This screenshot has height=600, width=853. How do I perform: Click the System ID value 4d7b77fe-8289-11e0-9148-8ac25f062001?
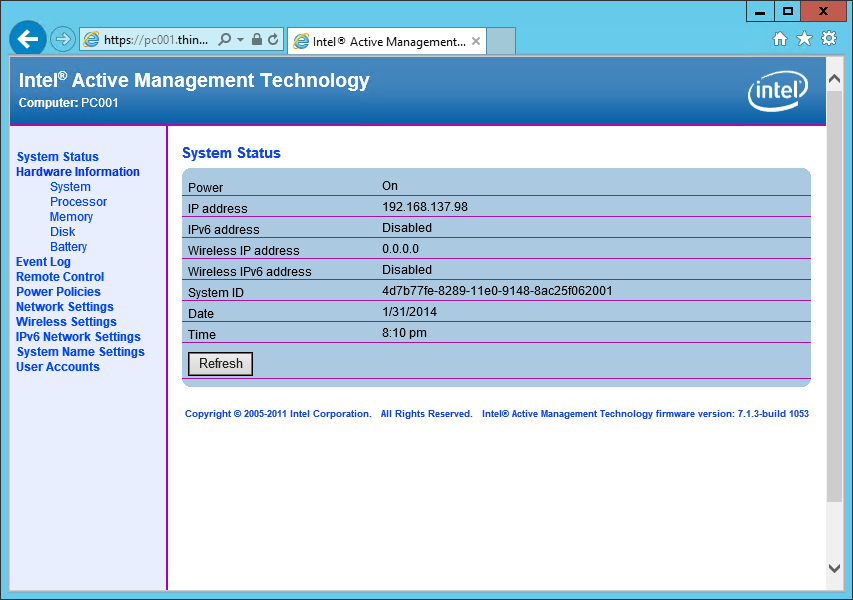coord(497,291)
